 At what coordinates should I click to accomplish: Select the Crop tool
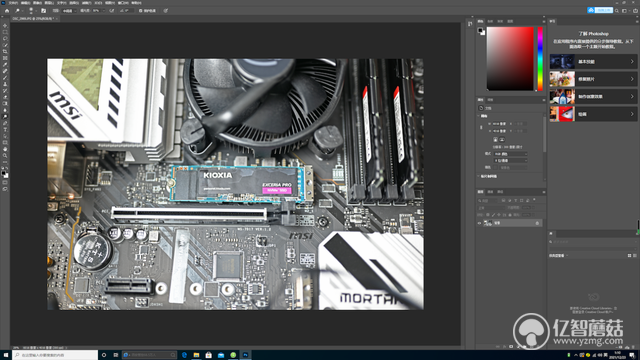5,51
